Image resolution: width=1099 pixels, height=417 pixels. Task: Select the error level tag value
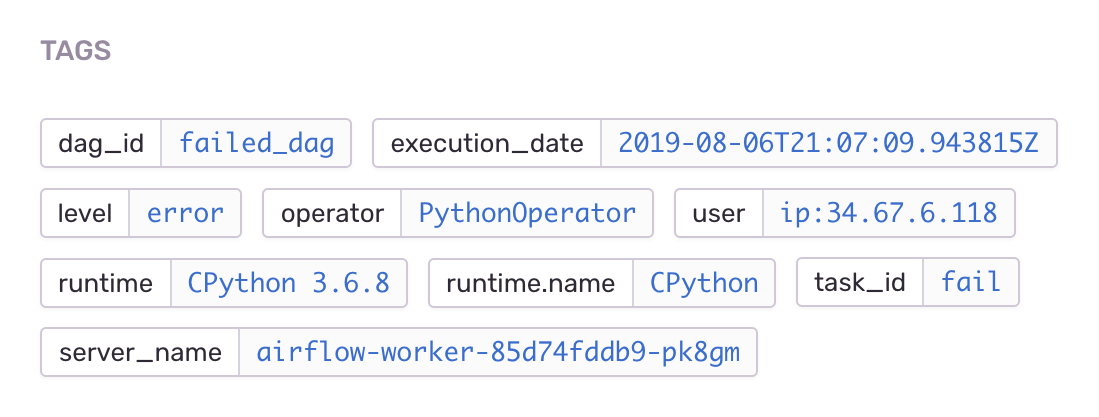pos(185,213)
